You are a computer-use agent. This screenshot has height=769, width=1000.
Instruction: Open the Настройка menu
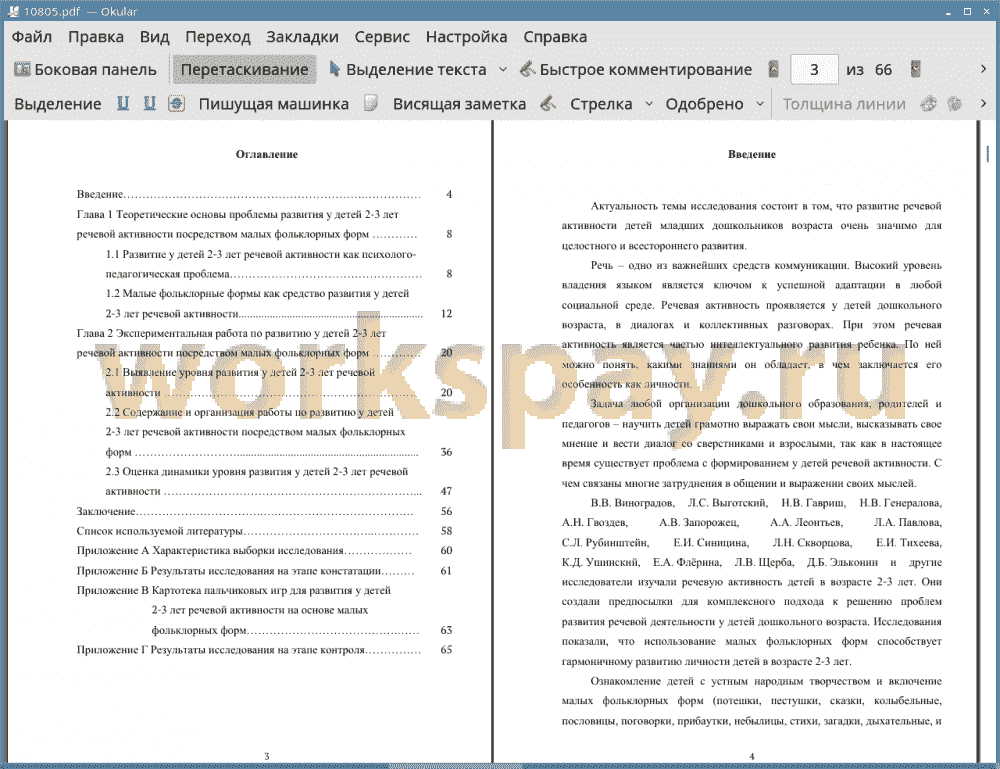(x=466, y=37)
